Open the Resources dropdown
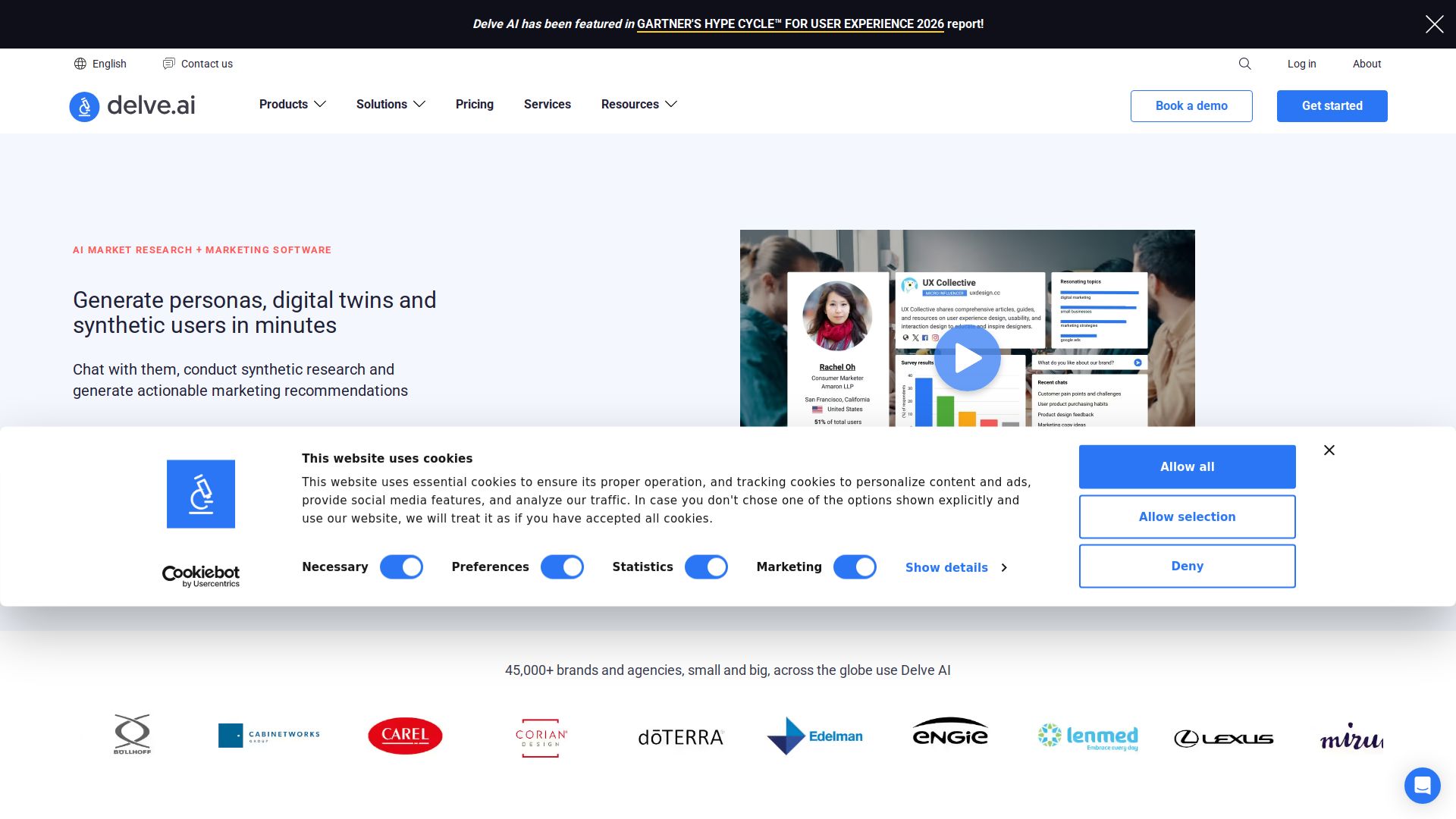 pos(639,105)
